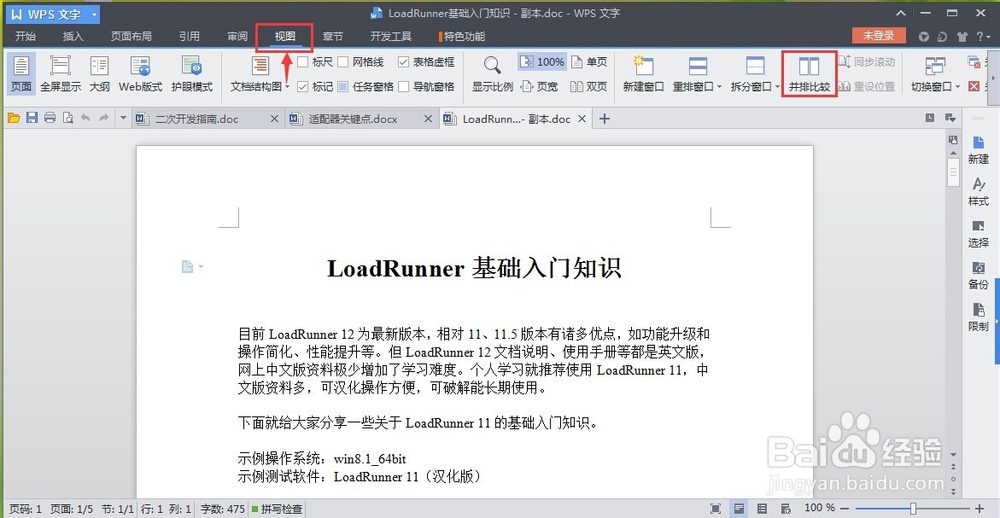Expand the 切换窗口 dropdown arrow

point(957,87)
